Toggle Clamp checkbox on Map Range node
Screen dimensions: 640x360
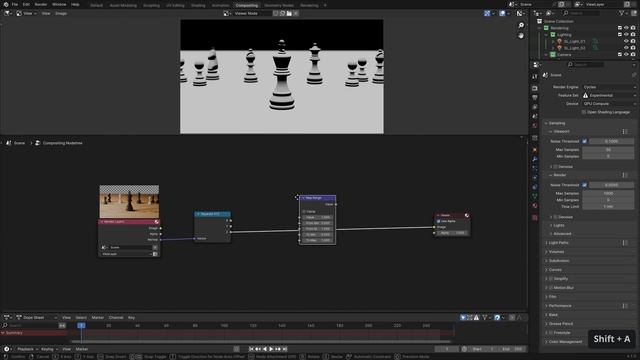click(304, 211)
